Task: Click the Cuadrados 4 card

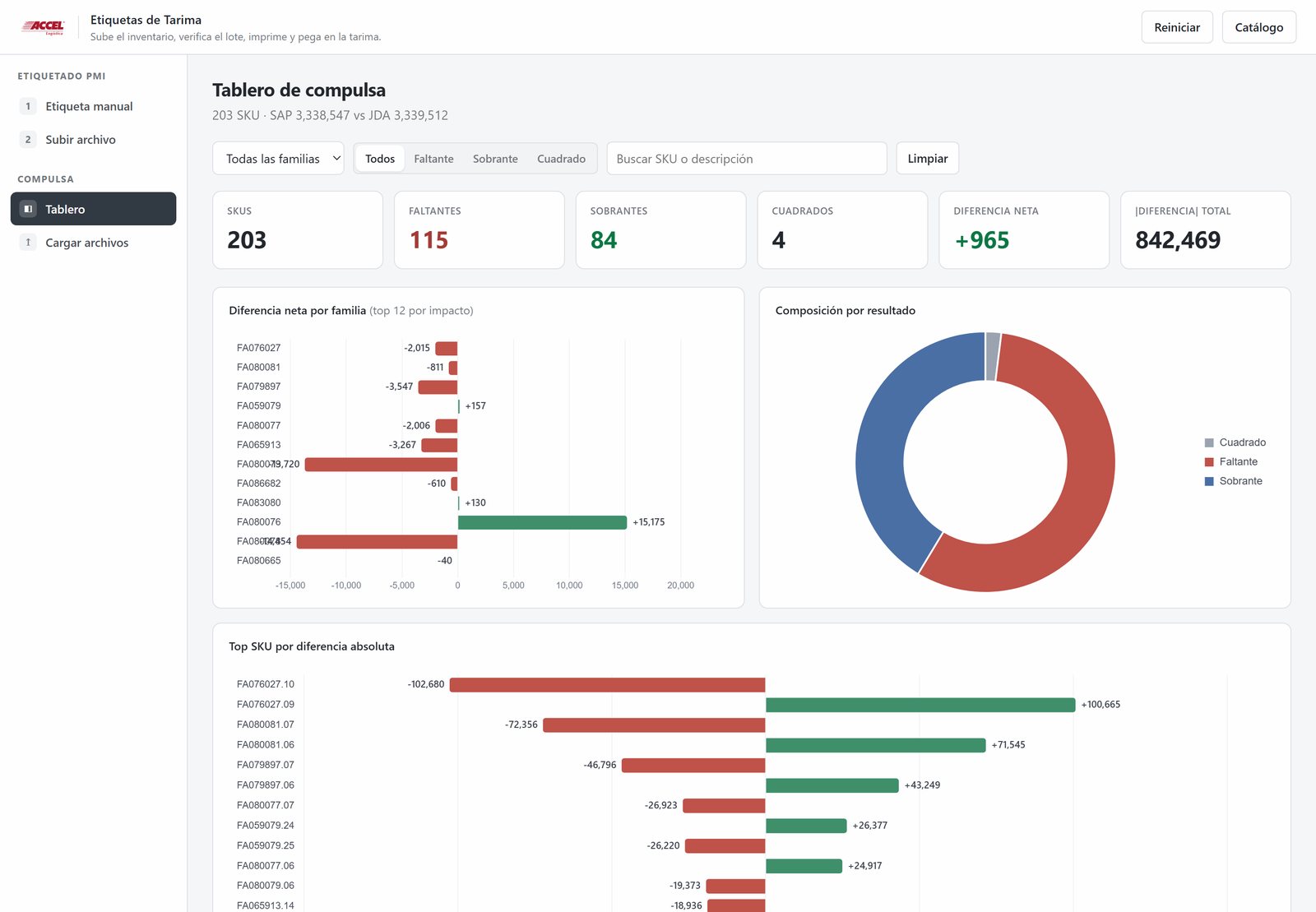Action: pyautogui.click(x=842, y=230)
